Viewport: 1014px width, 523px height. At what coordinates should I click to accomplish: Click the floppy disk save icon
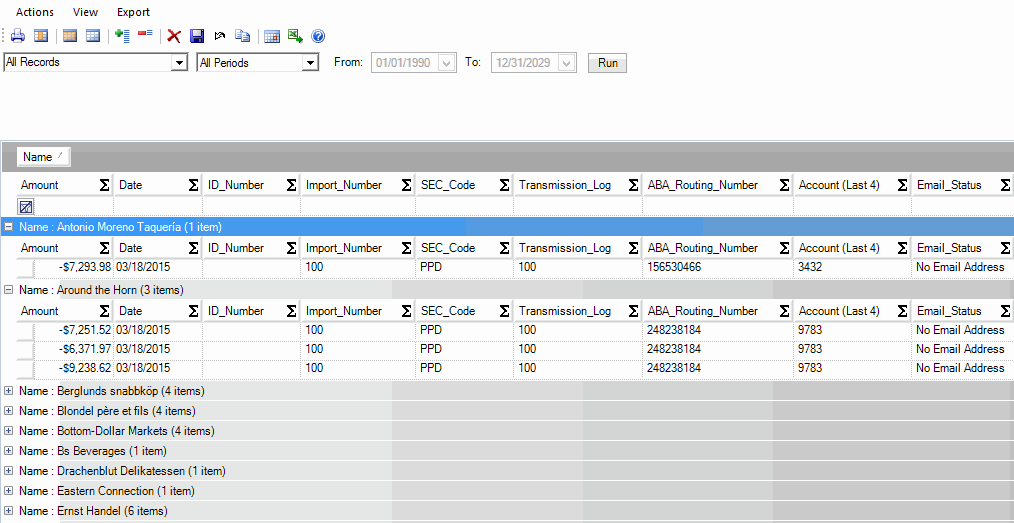(x=197, y=36)
